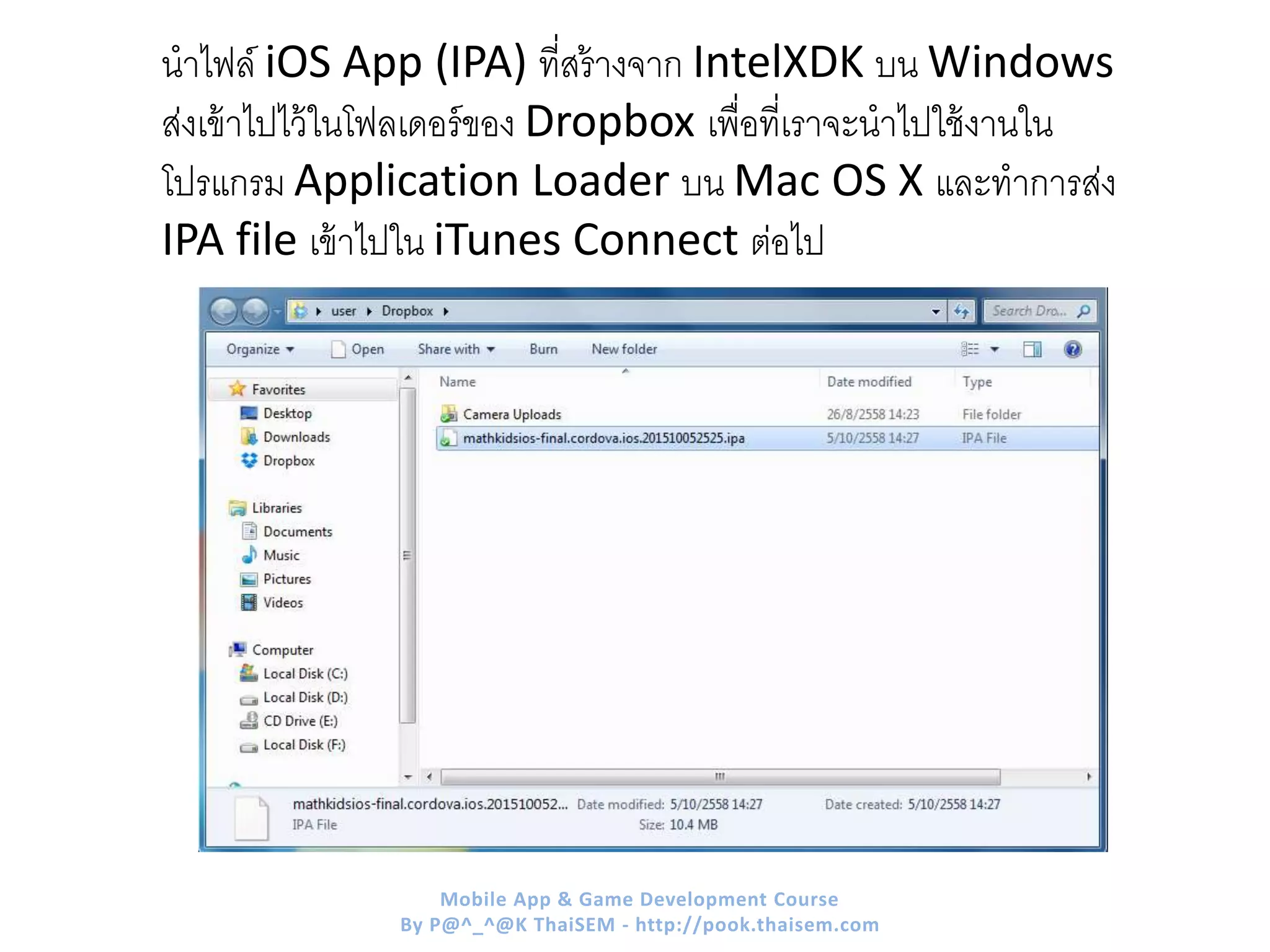Click the Dropbox segment in the address bar
Viewport: 1270px width, 952px height.
(407, 311)
